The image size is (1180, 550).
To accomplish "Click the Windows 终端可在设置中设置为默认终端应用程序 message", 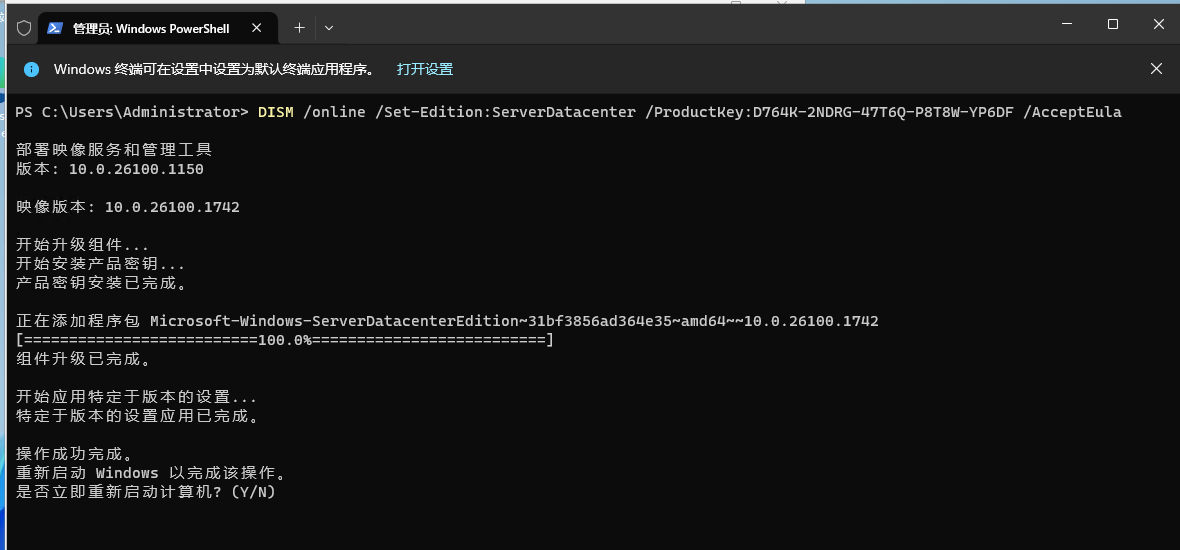I will click(214, 69).
